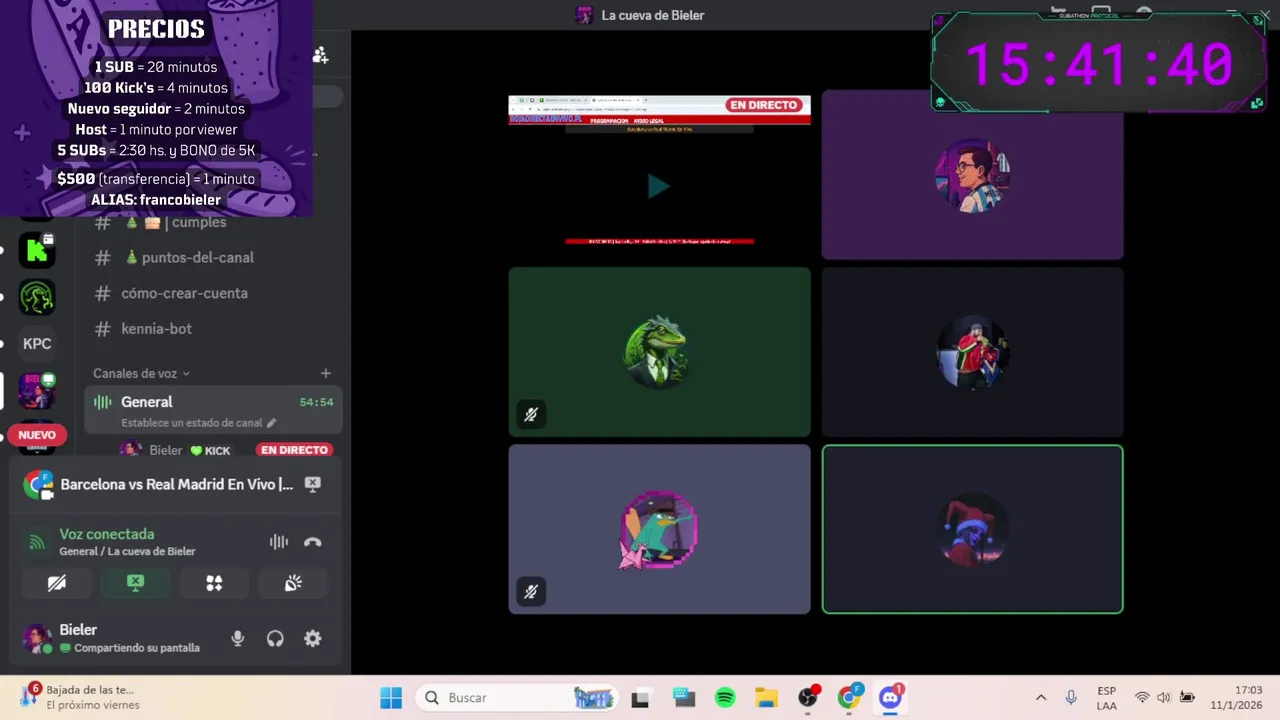Open user settings gear
Screen dimensions: 1280x720
pyautogui.click(x=313, y=638)
